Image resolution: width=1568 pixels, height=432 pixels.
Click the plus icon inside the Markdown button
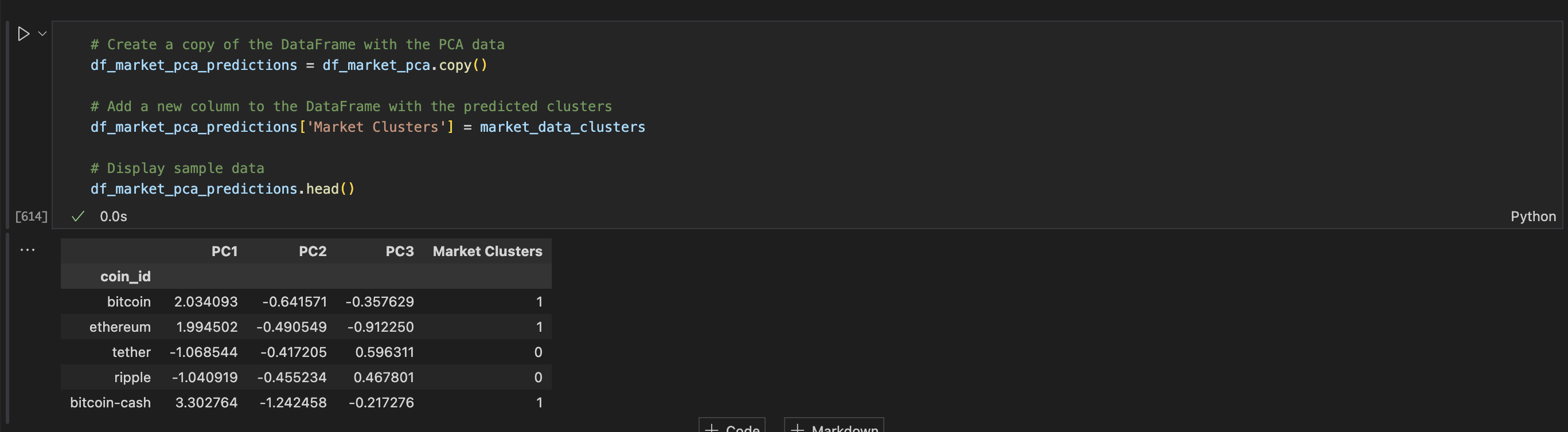(797, 428)
